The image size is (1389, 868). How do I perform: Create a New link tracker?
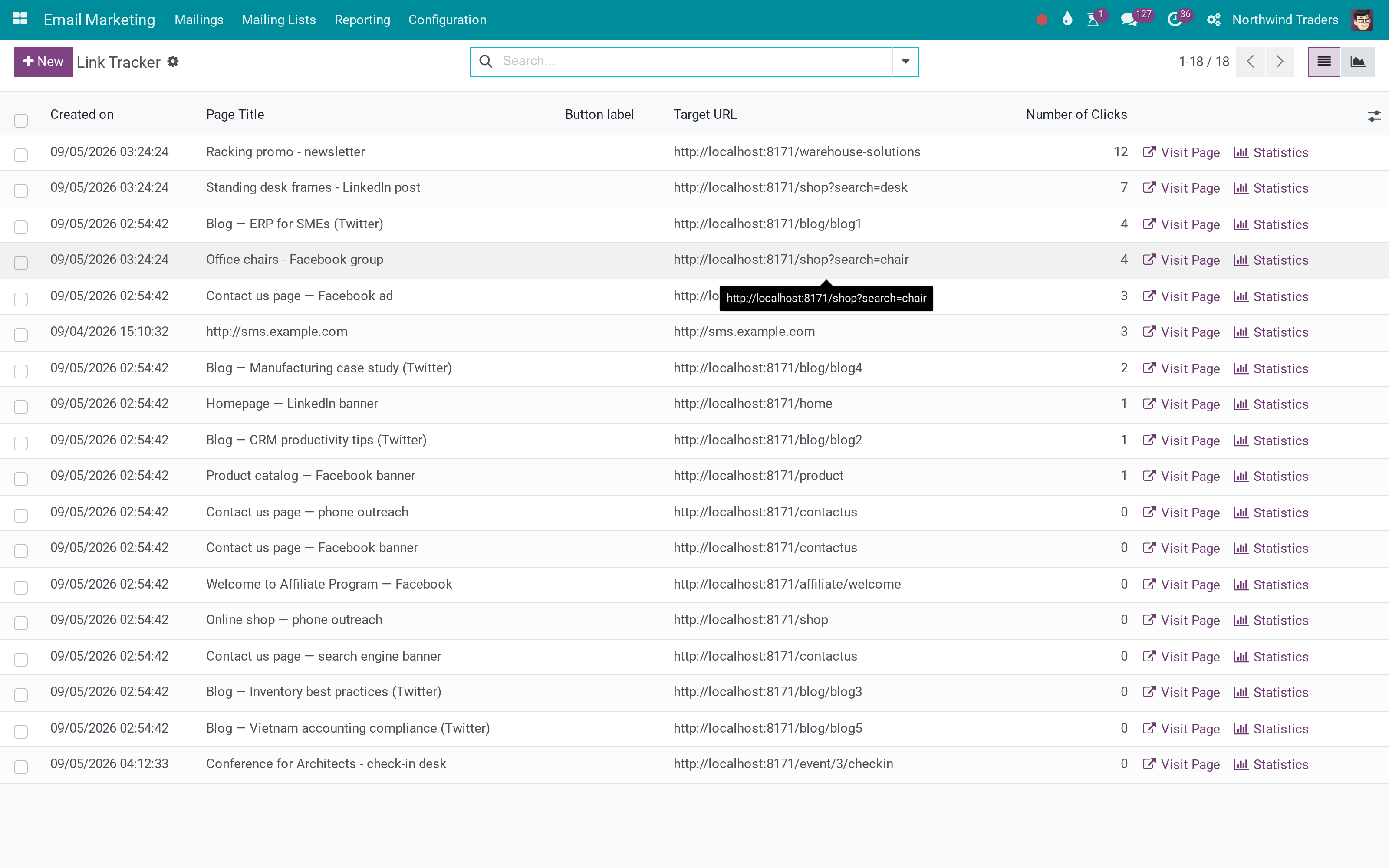tap(43, 62)
